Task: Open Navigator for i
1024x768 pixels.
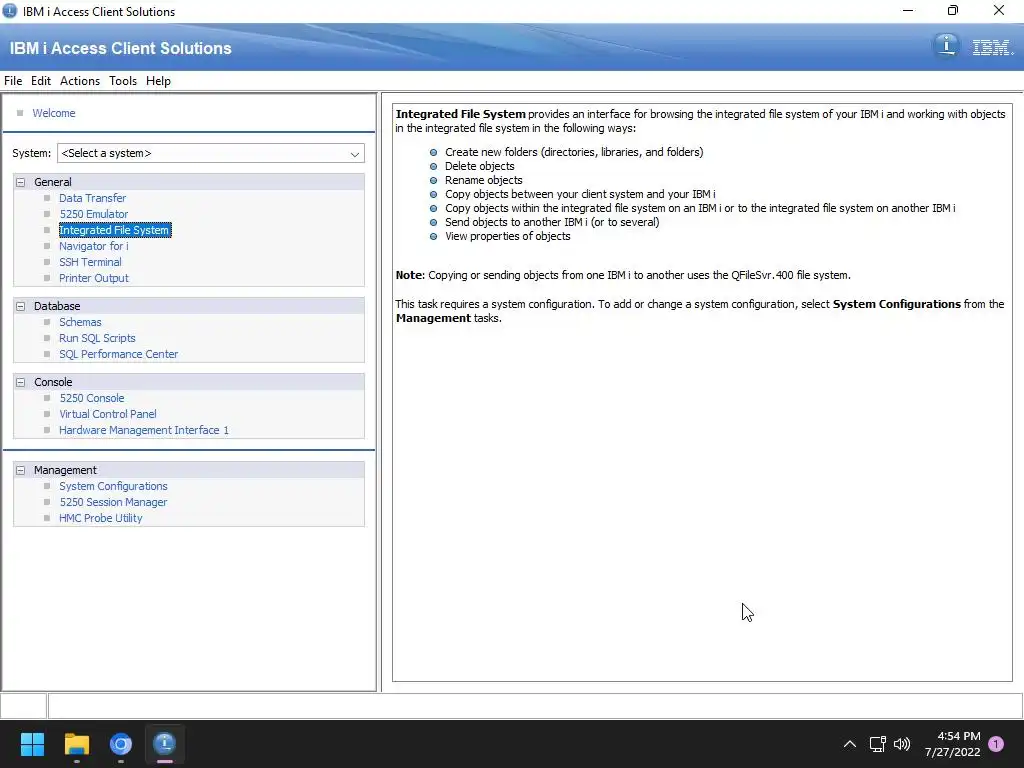Action: click(x=94, y=246)
